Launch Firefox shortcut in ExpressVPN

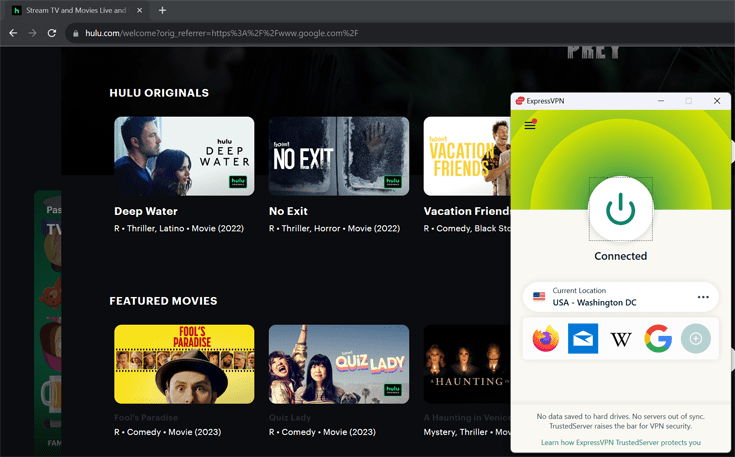tap(546, 338)
